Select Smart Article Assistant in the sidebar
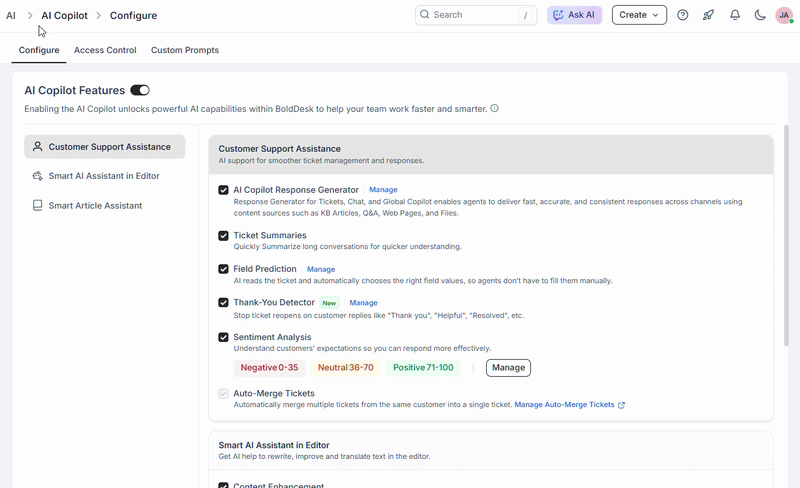Image resolution: width=800 pixels, height=488 pixels. coord(105,205)
